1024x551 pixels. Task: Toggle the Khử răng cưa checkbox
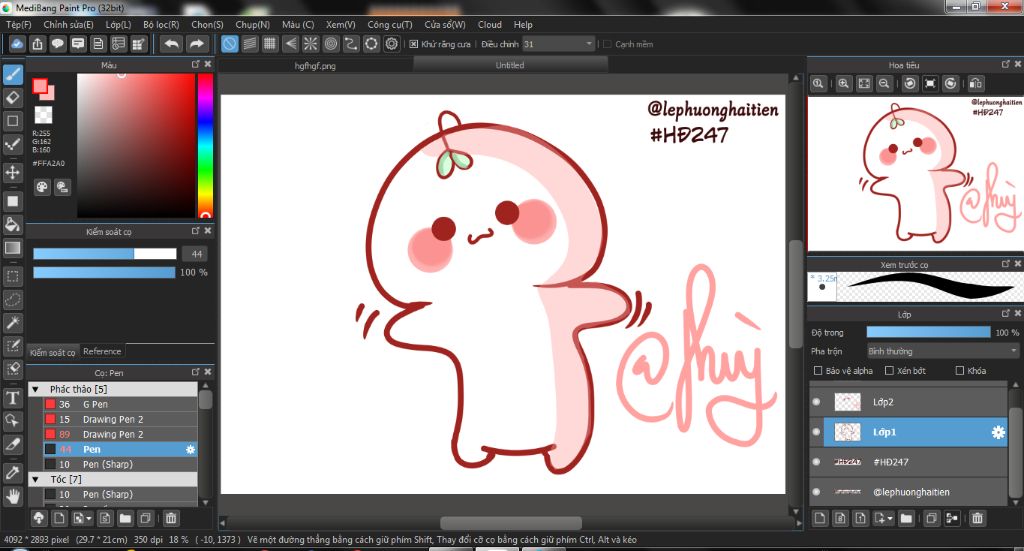click(x=413, y=44)
